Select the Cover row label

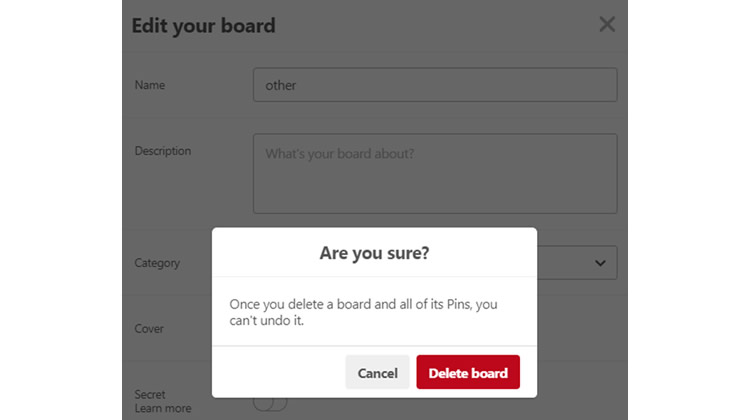coord(149,328)
